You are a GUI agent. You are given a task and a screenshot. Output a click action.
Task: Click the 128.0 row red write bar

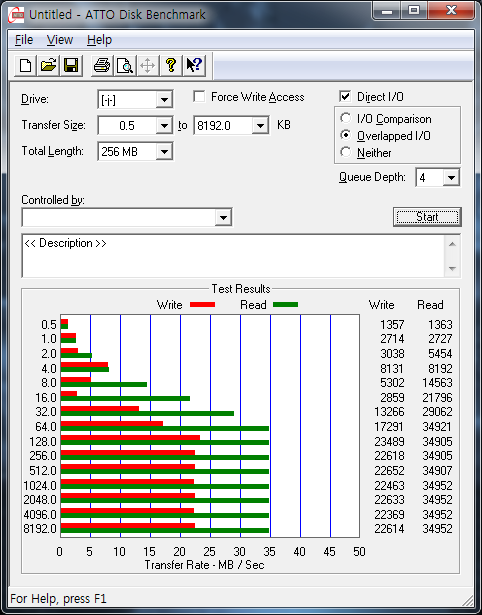(130, 437)
